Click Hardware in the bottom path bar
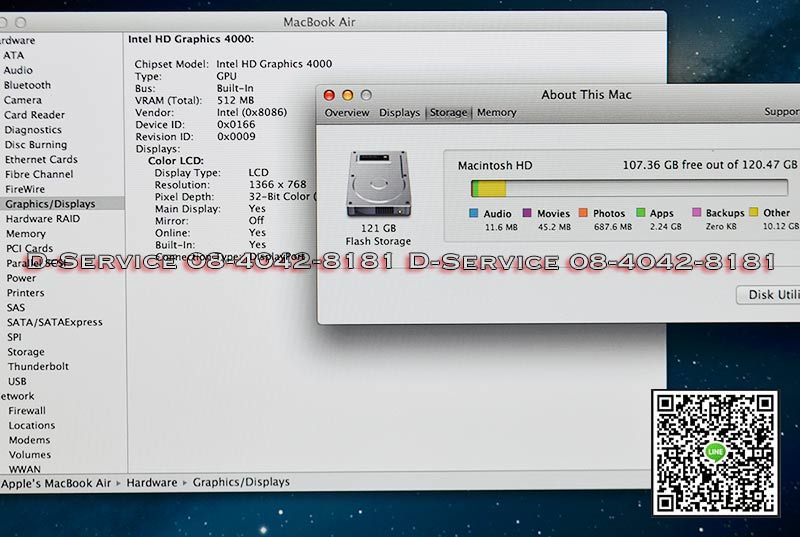This screenshot has height=537, width=800. coord(152,482)
